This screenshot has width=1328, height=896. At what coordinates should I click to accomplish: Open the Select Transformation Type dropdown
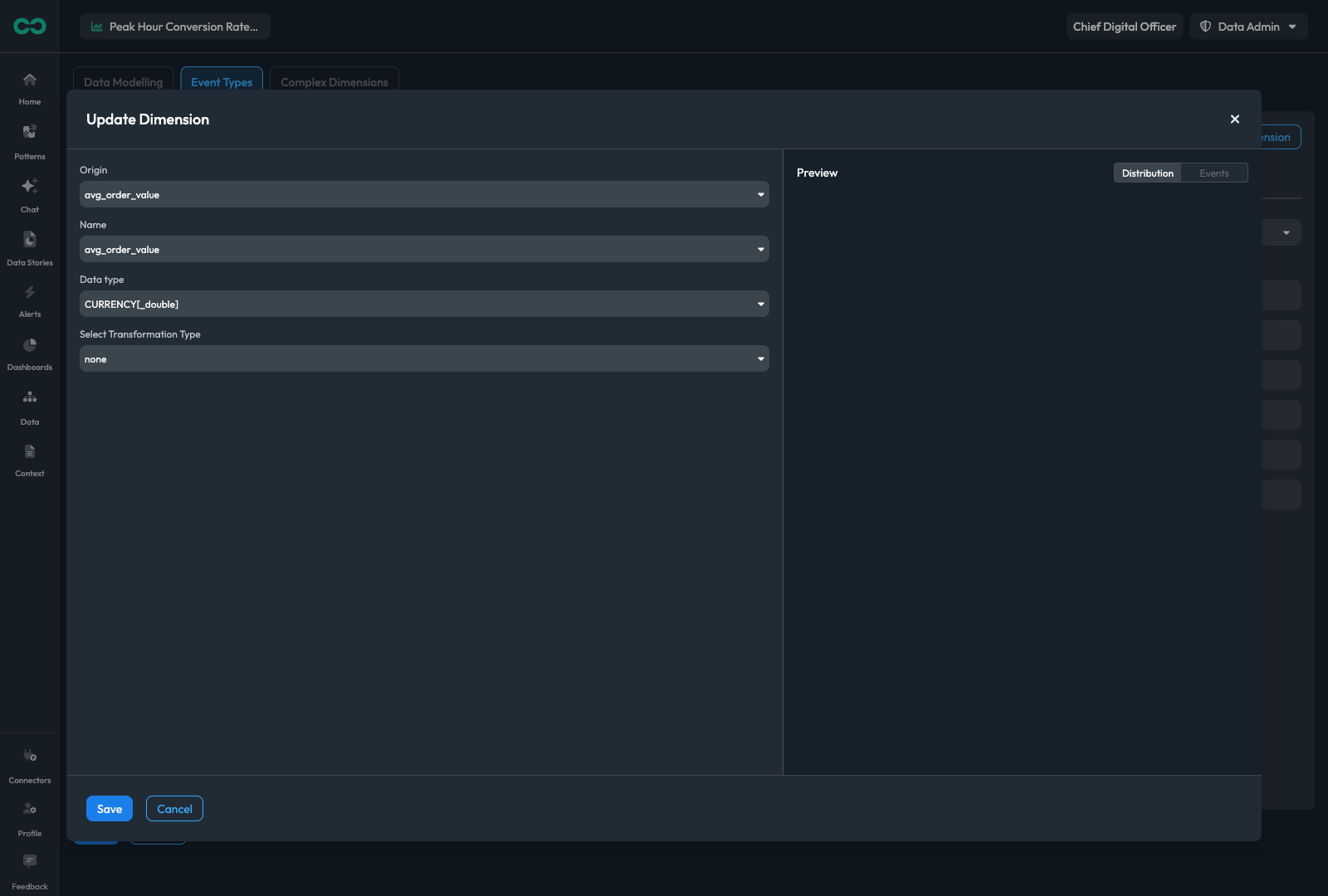424,359
